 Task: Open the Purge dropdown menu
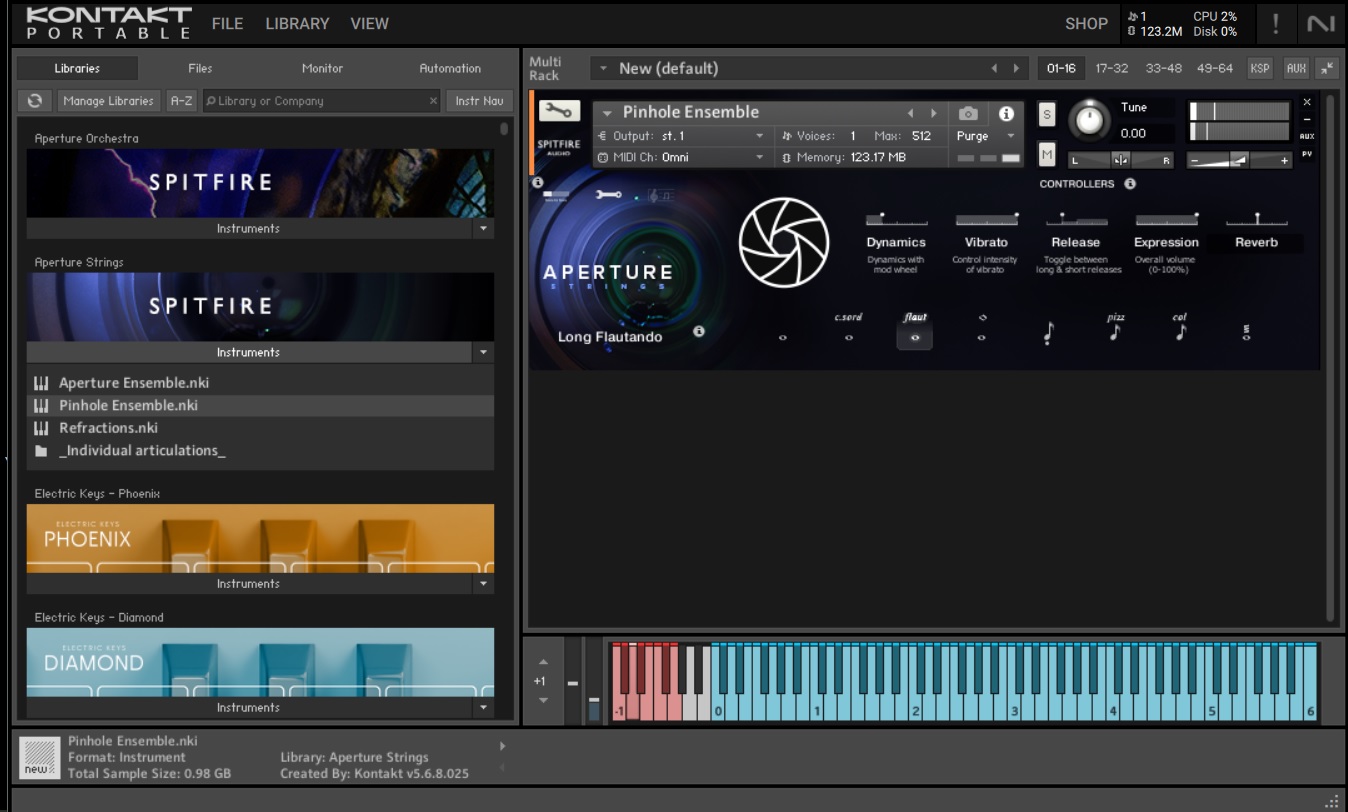pos(985,136)
